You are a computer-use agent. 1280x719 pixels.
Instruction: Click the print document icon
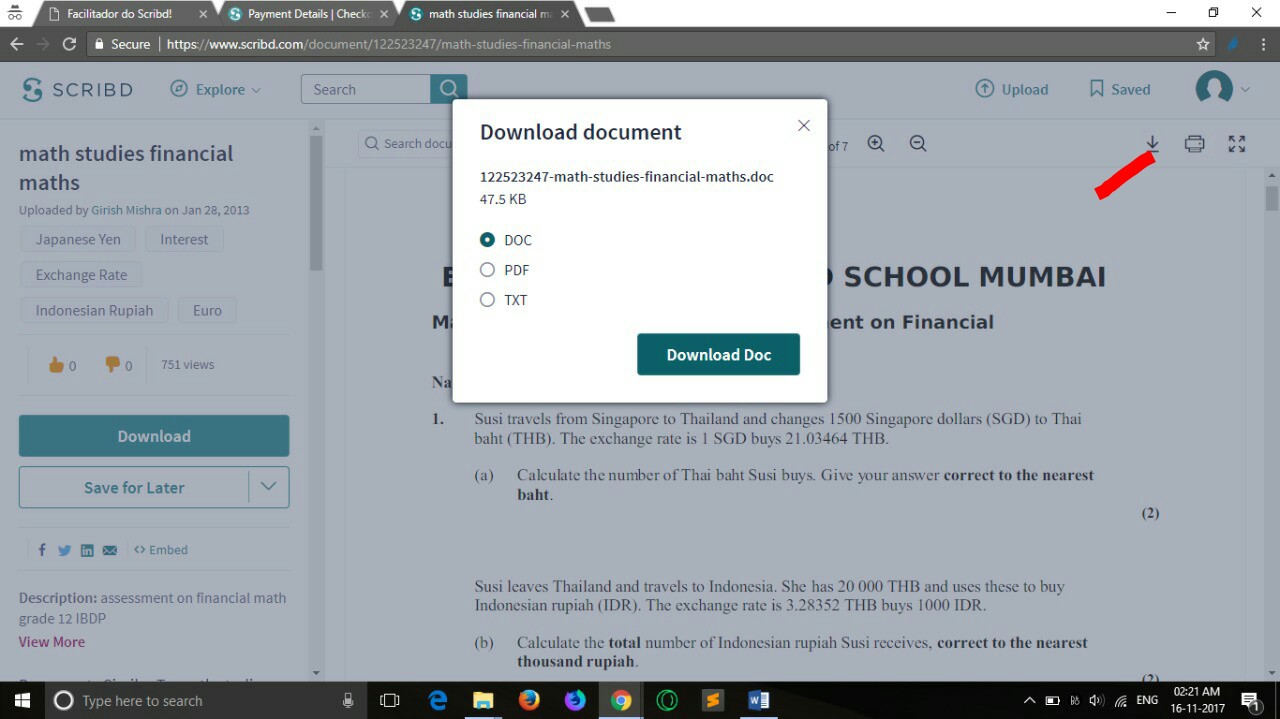point(1194,143)
